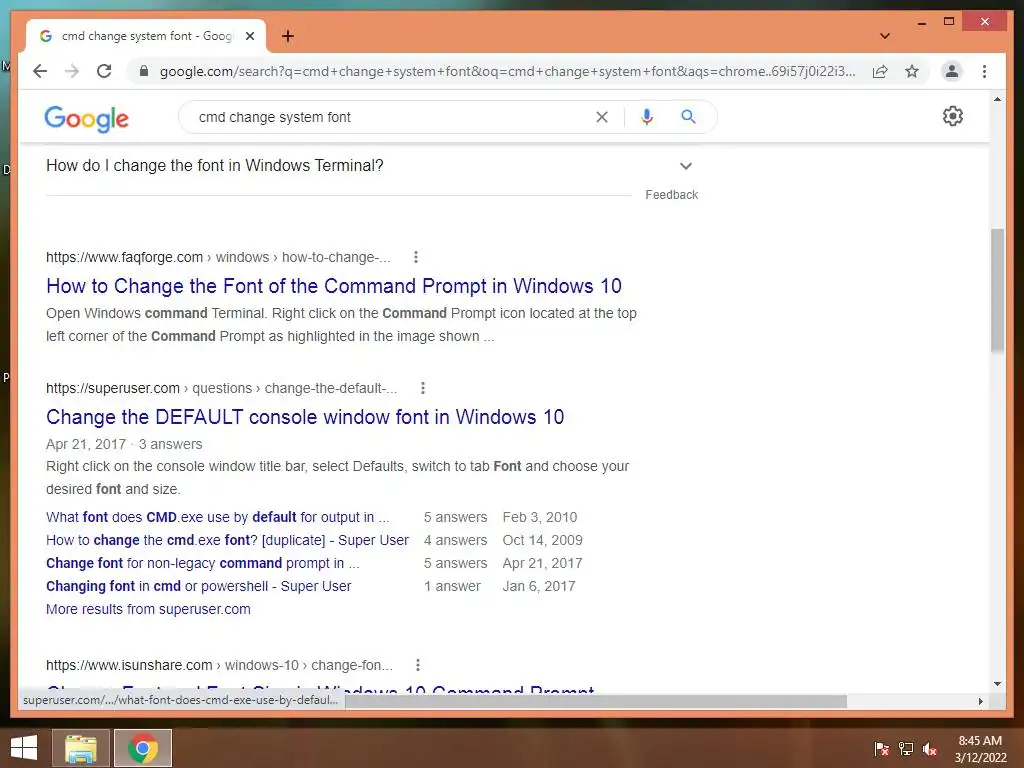Click 'More results from superuser.com'

148,609
